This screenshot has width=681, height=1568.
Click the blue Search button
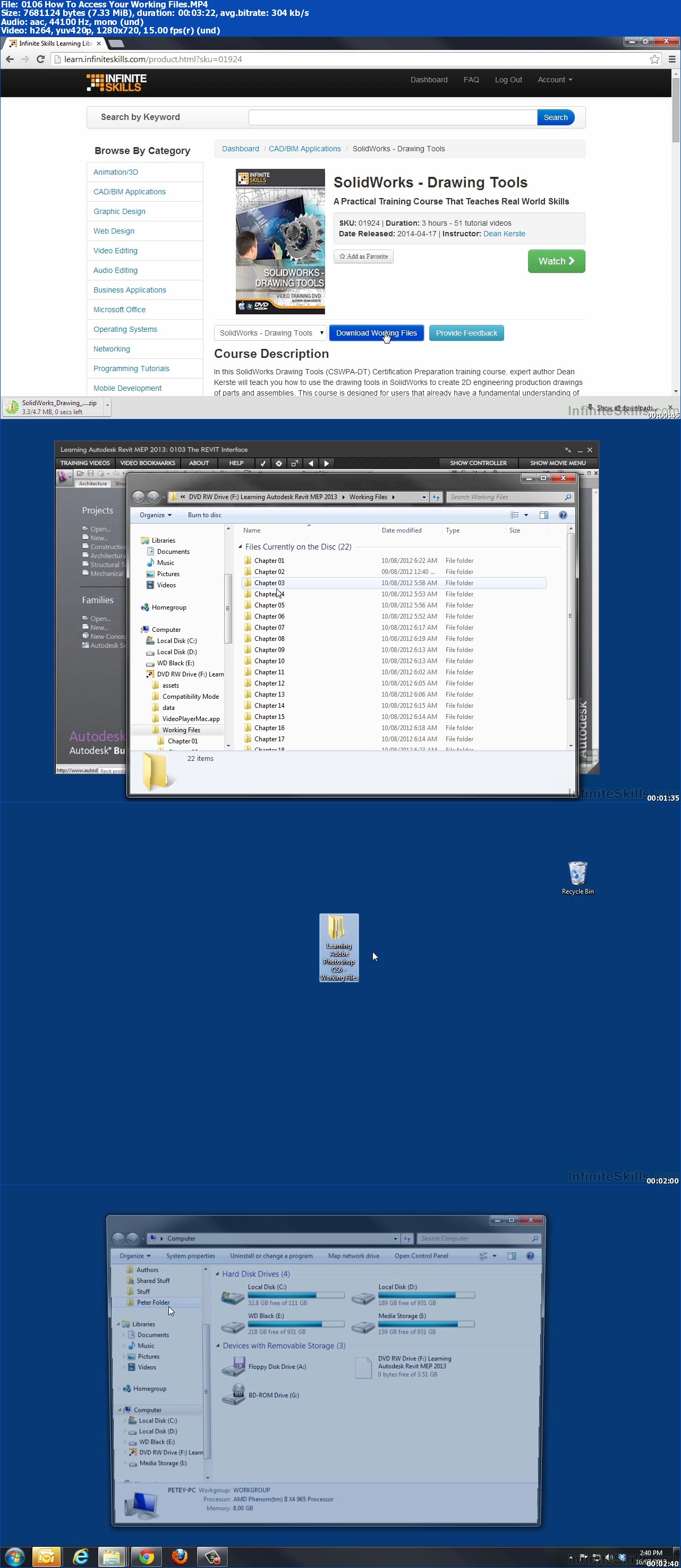(556, 117)
